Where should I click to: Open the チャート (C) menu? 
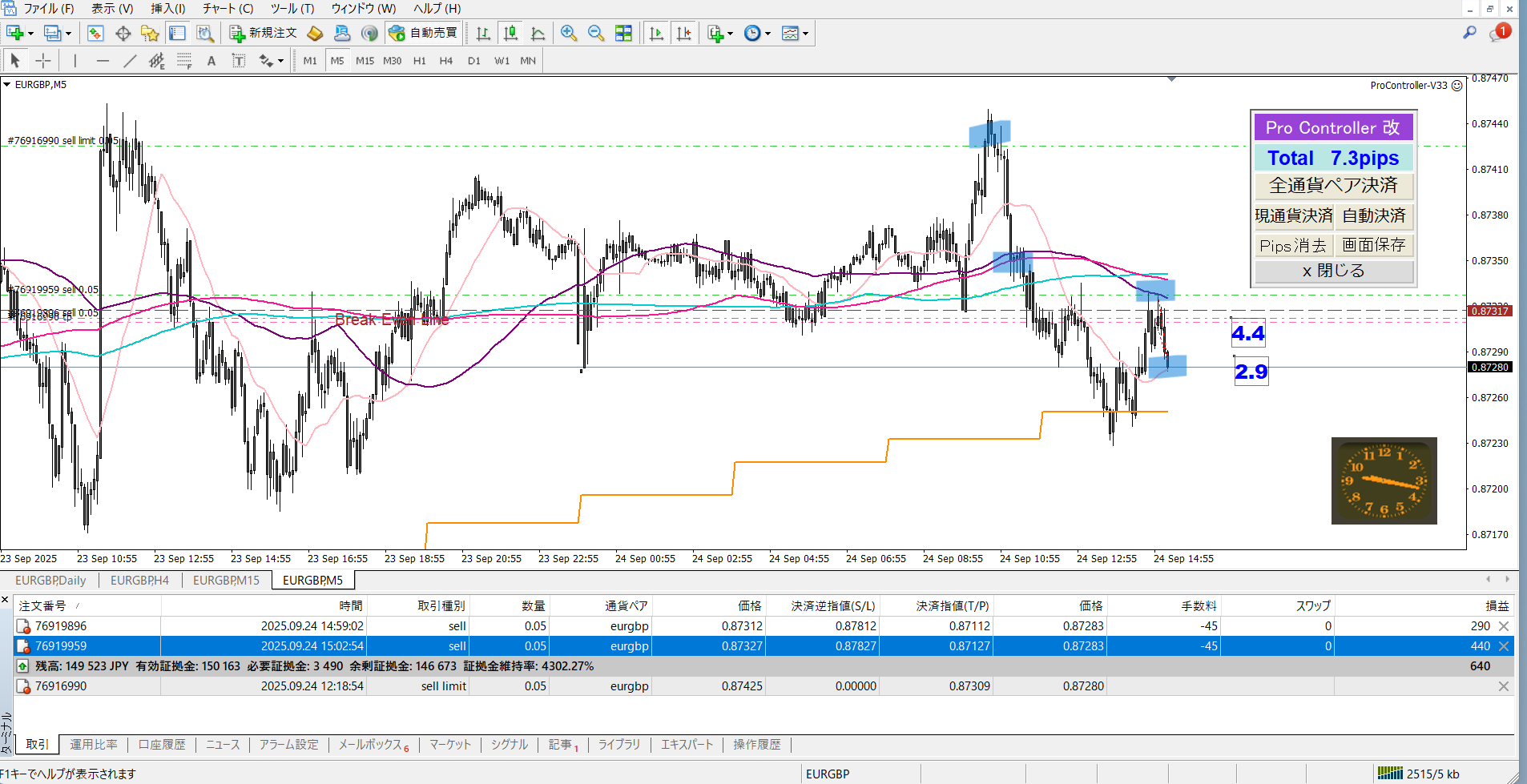pos(228,8)
